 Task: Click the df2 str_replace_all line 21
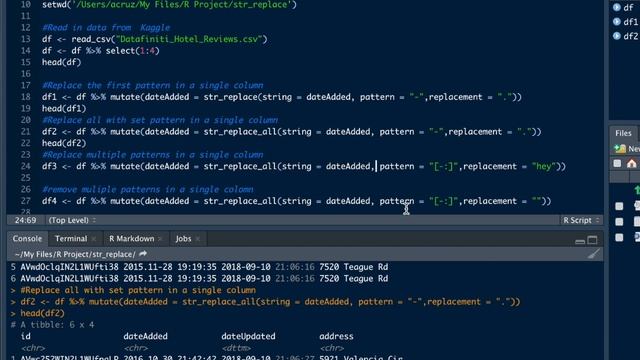291,132
